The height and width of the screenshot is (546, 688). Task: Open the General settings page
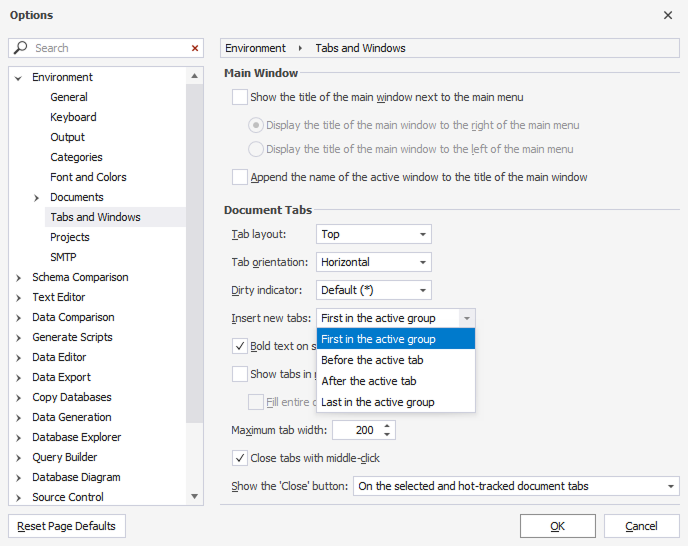click(x=69, y=97)
